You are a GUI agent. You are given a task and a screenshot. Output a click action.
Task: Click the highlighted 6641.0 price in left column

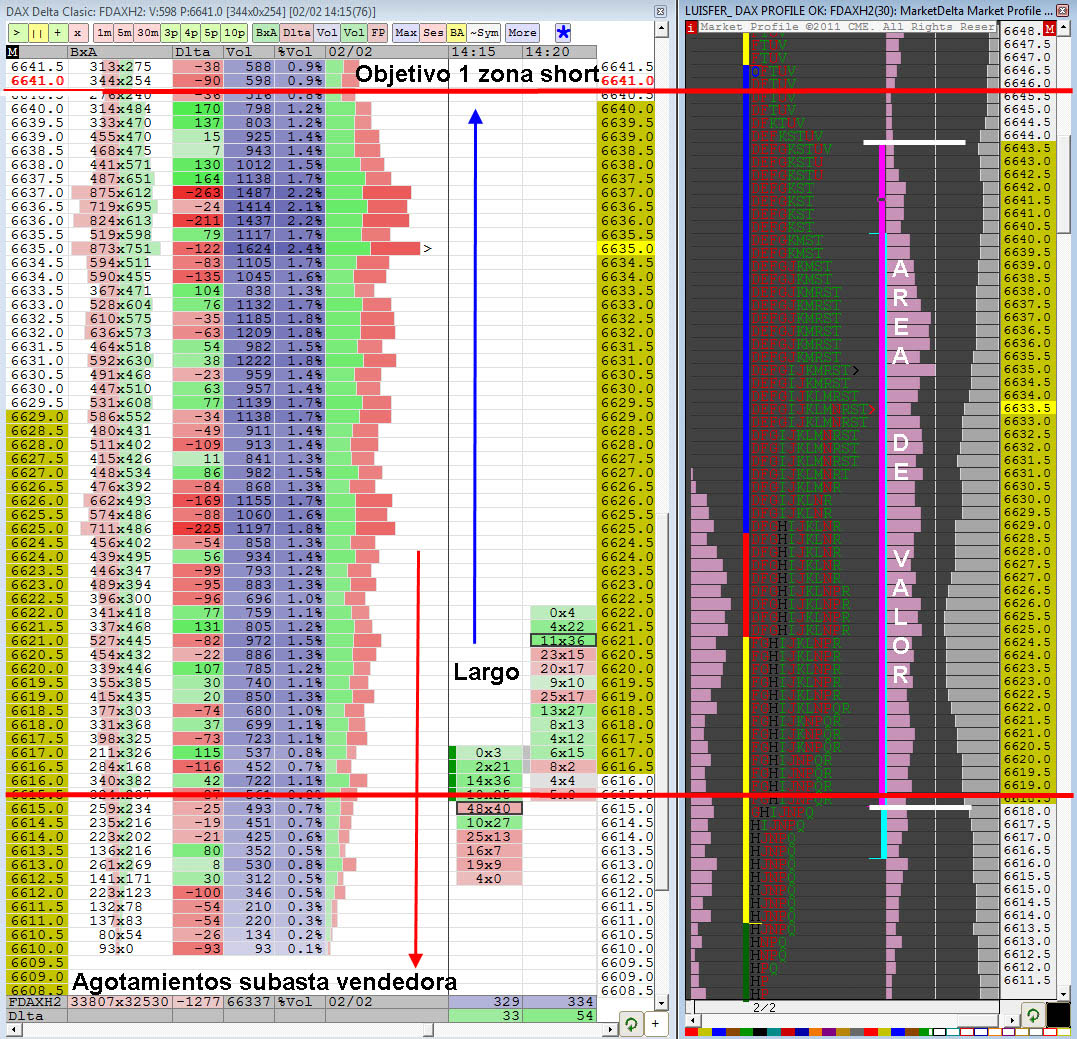37,80
